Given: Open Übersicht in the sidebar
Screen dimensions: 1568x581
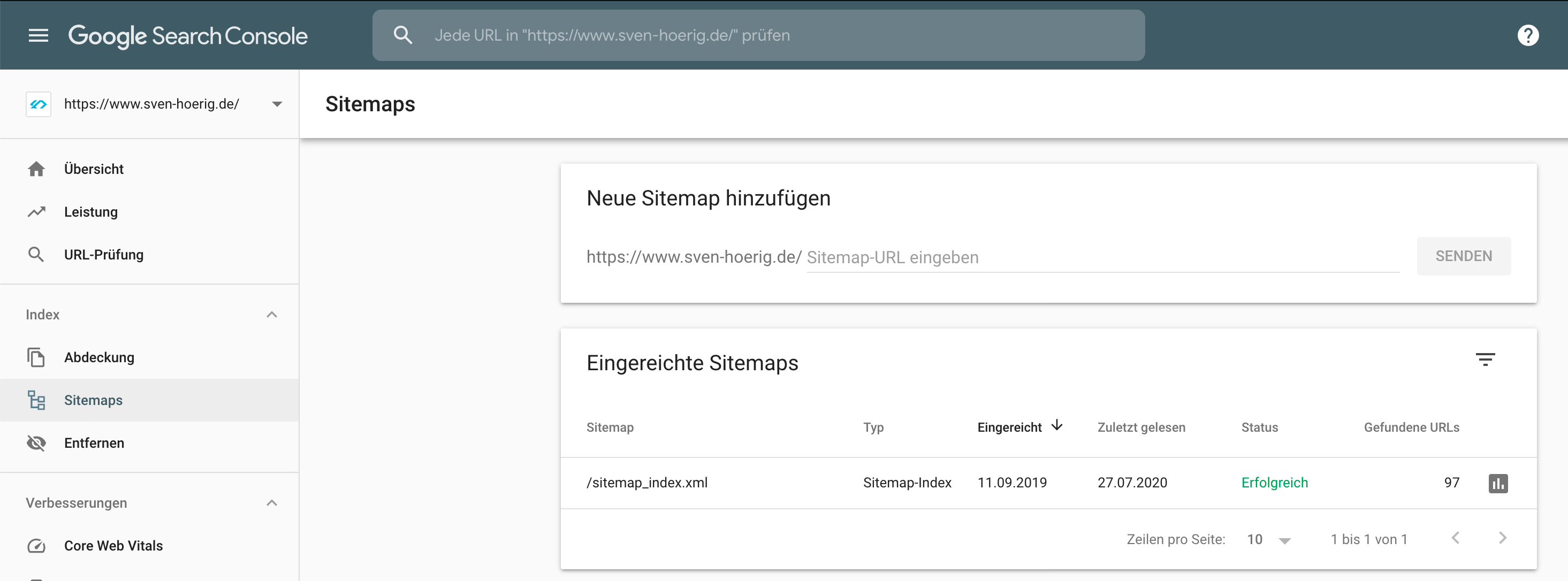Looking at the screenshot, I should click(149, 169).
